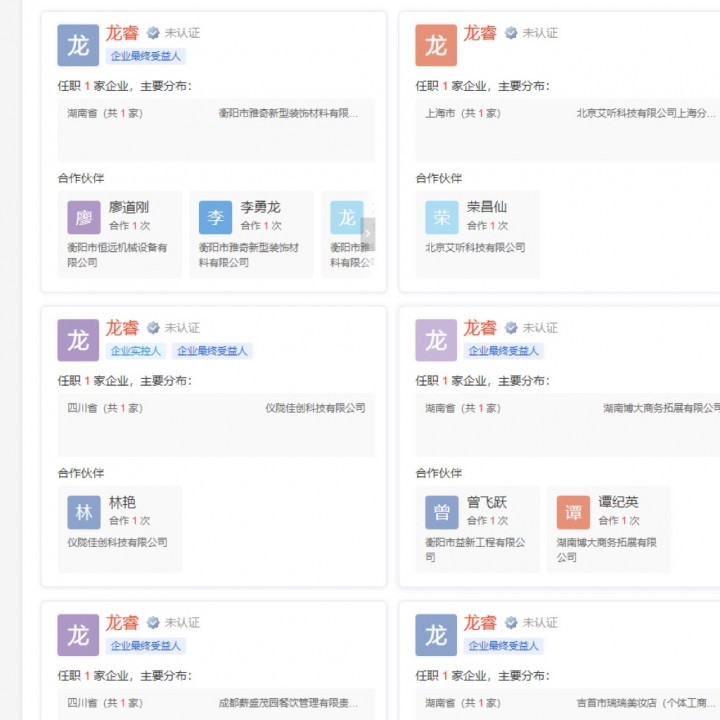Open the 北京艾听科技有限公司上海分 company link
The height and width of the screenshot is (720, 720).
[645, 113]
